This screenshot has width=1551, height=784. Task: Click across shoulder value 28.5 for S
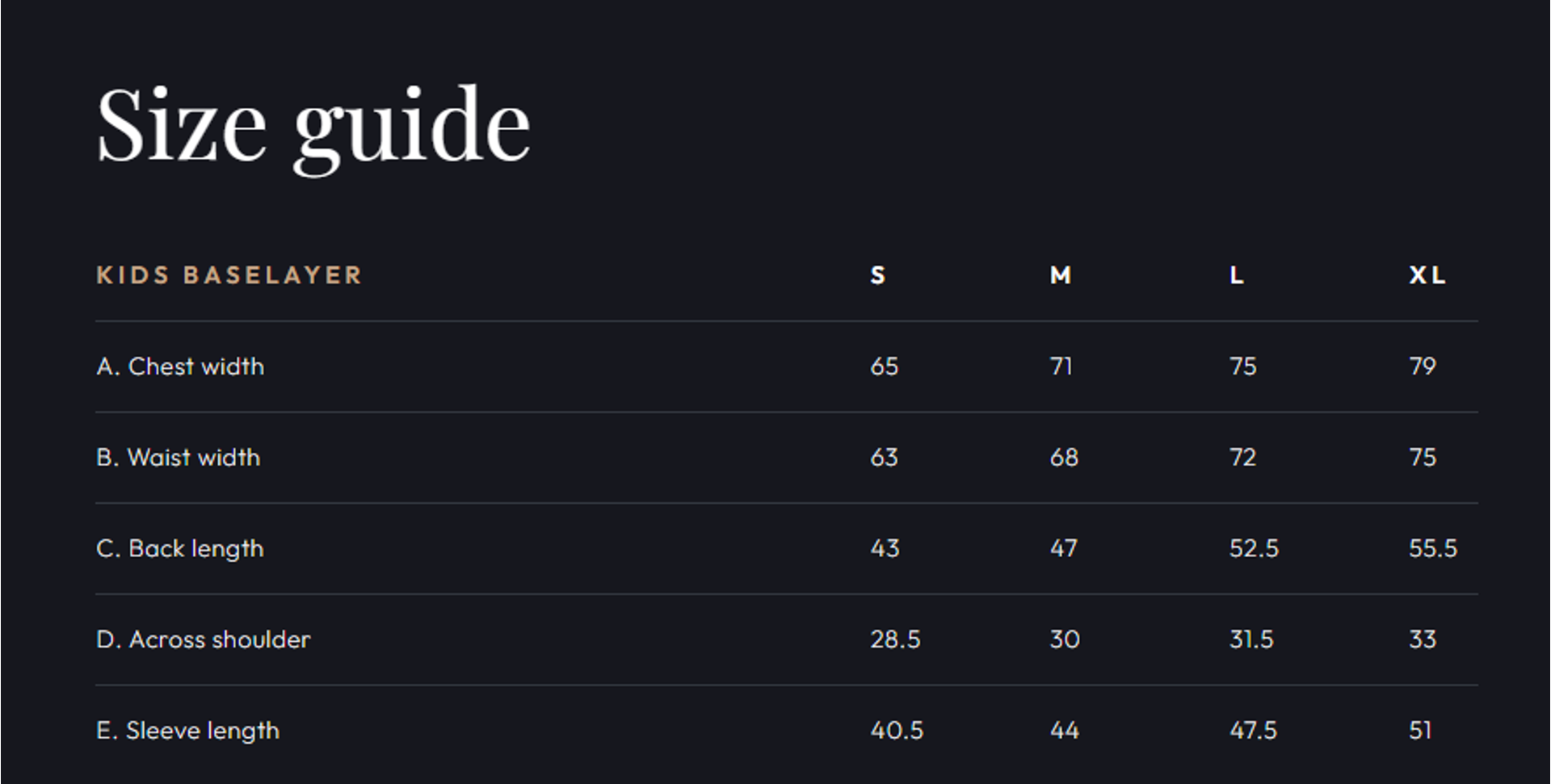tap(895, 639)
